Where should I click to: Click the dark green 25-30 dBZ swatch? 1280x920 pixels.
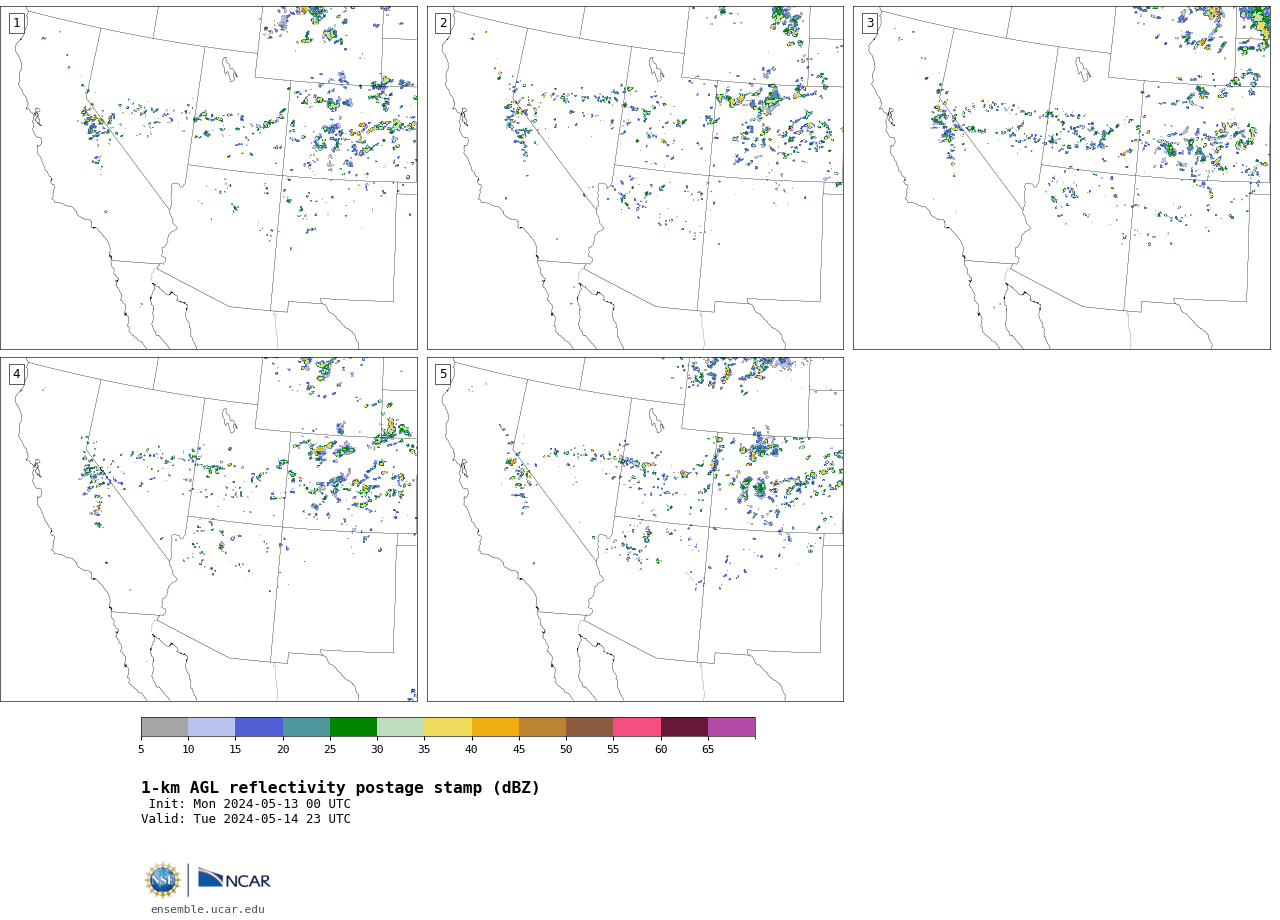point(353,727)
